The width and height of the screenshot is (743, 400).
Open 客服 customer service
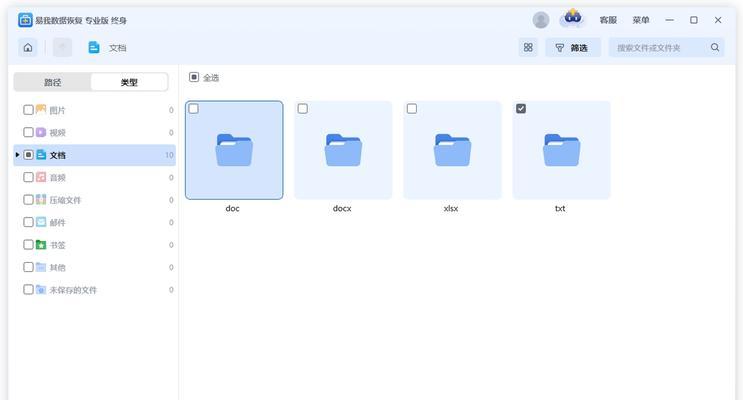608,20
